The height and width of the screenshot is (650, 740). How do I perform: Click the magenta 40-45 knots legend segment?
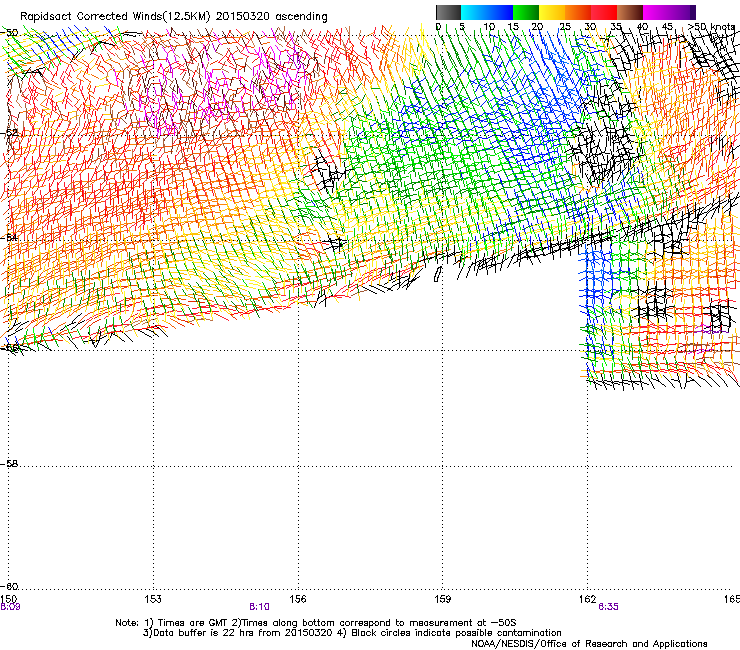coord(656,12)
